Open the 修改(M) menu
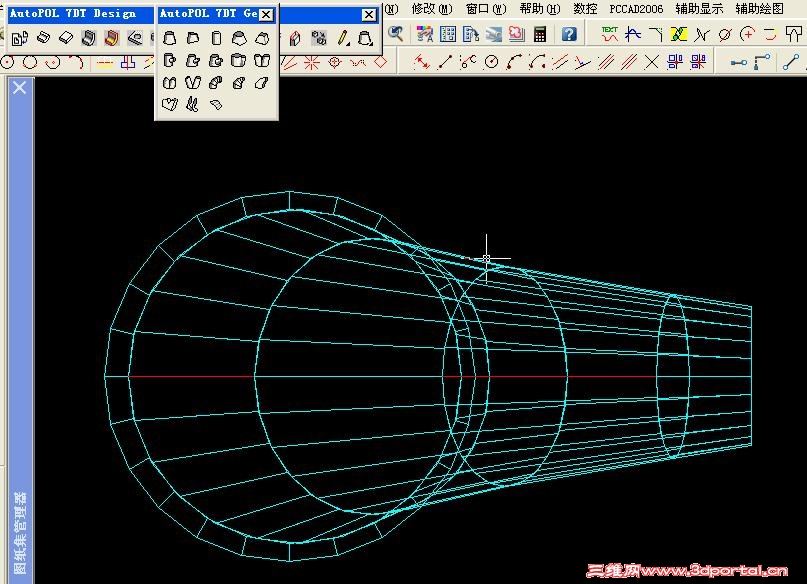The height and width of the screenshot is (584, 807). point(432,9)
